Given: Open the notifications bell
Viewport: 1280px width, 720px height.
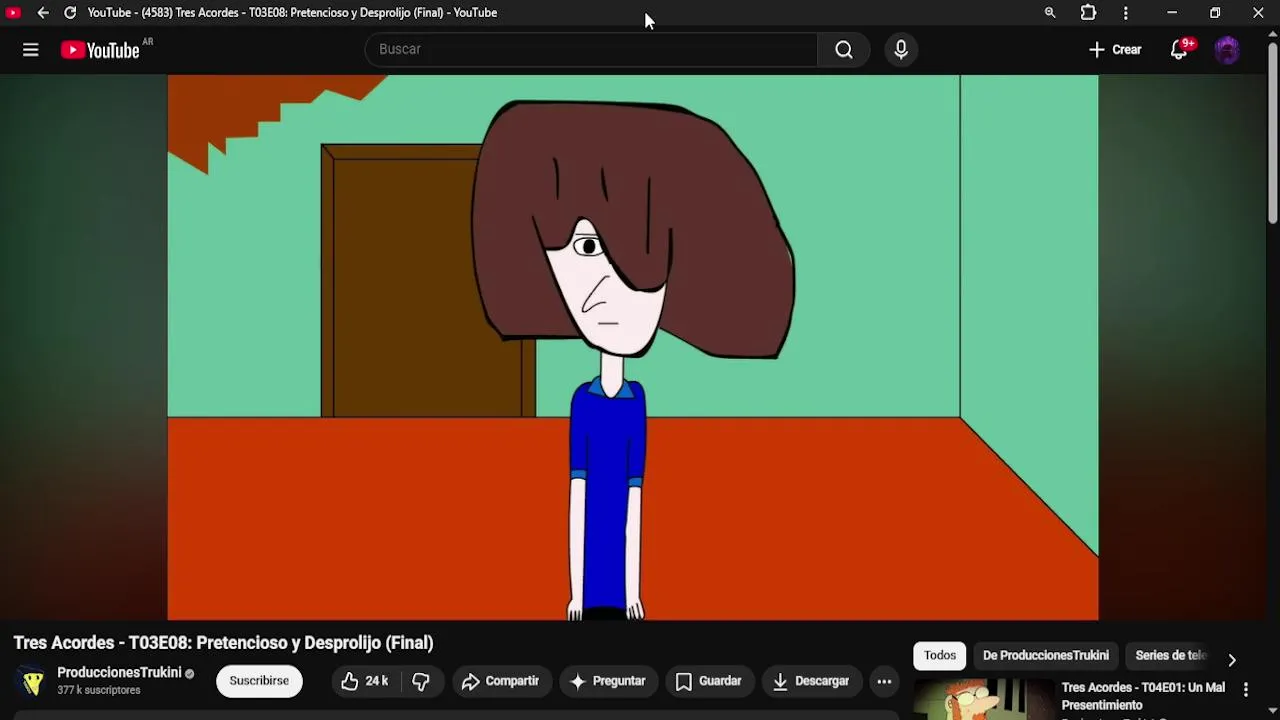Looking at the screenshot, I should (x=1180, y=50).
